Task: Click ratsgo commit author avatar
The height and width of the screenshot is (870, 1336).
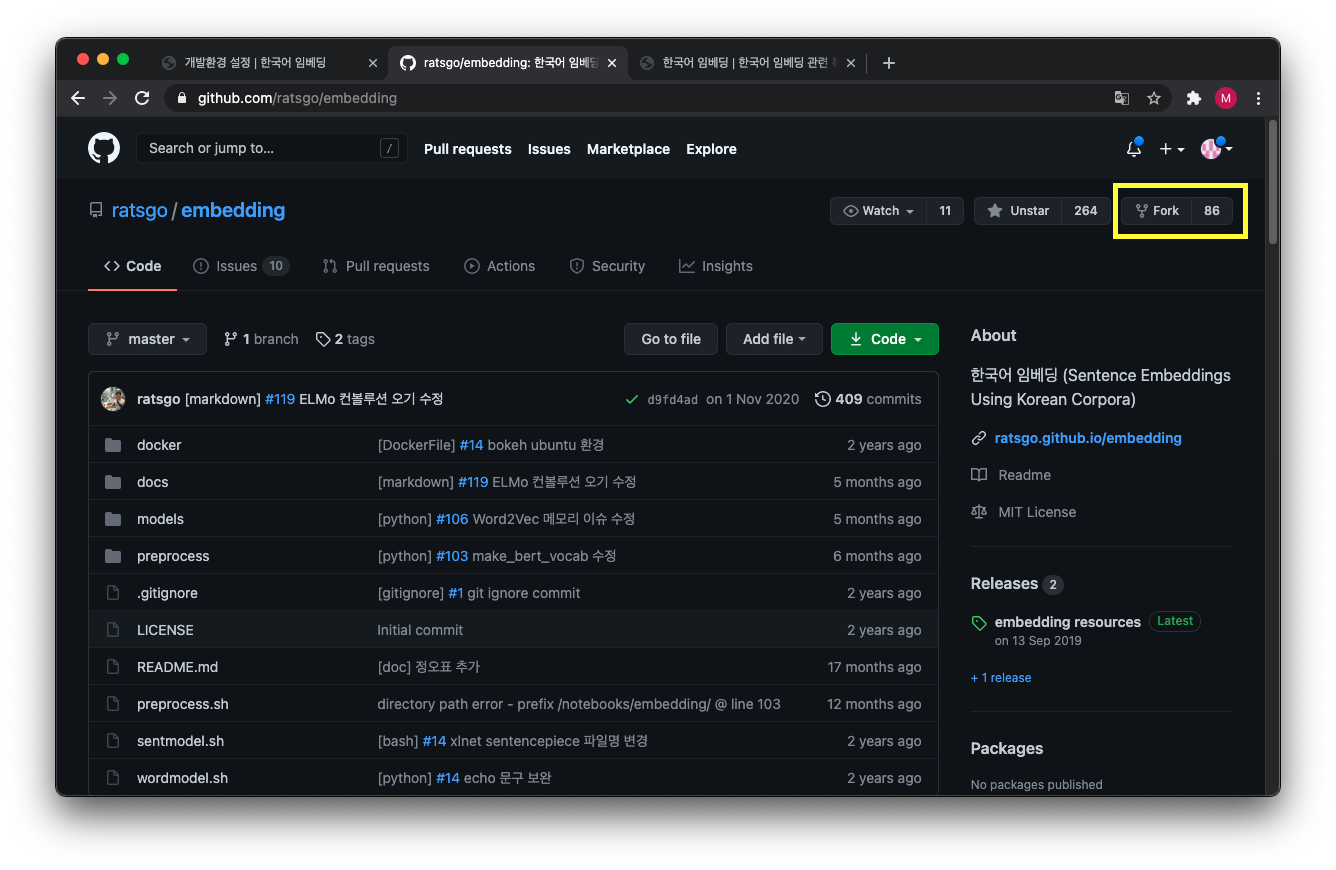Action: coord(113,399)
